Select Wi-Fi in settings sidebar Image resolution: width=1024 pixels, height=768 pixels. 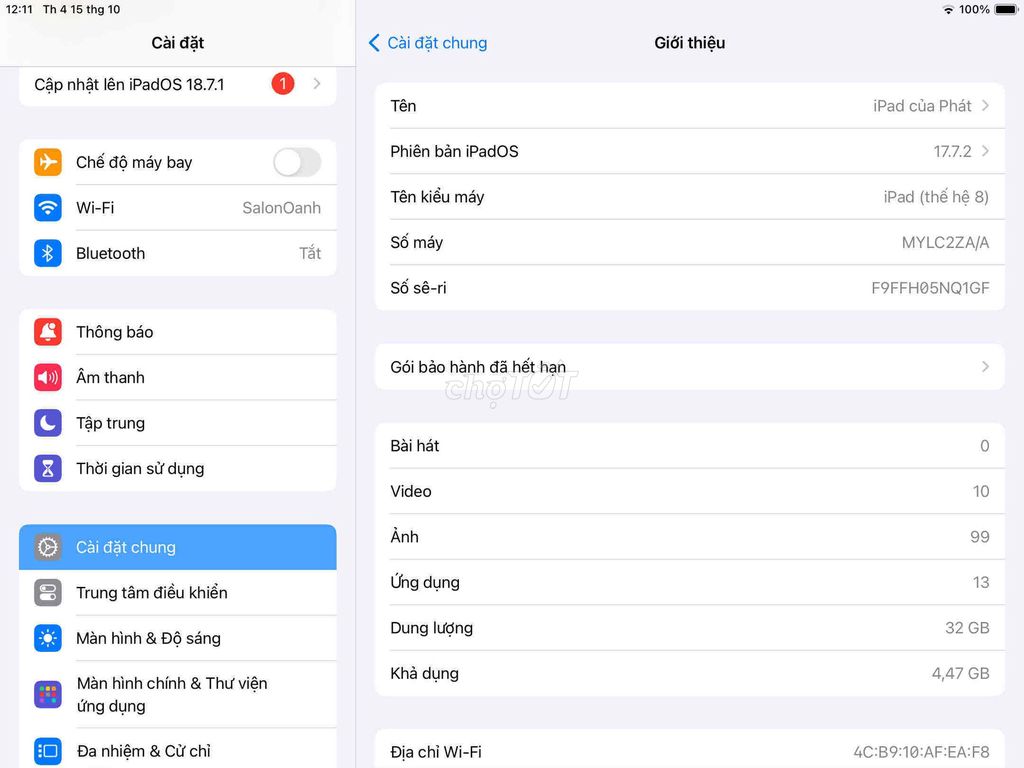click(x=178, y=208)
